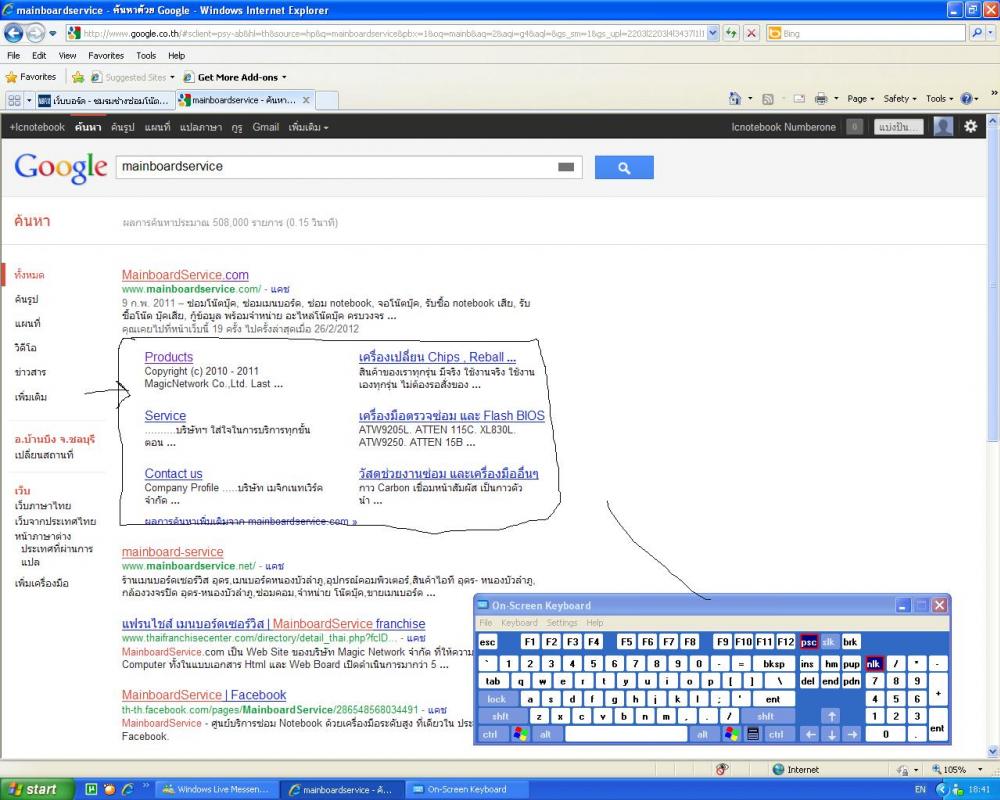Open Gmail in the Google top bar
This screenshot has height=800, width=1000.
265,127
